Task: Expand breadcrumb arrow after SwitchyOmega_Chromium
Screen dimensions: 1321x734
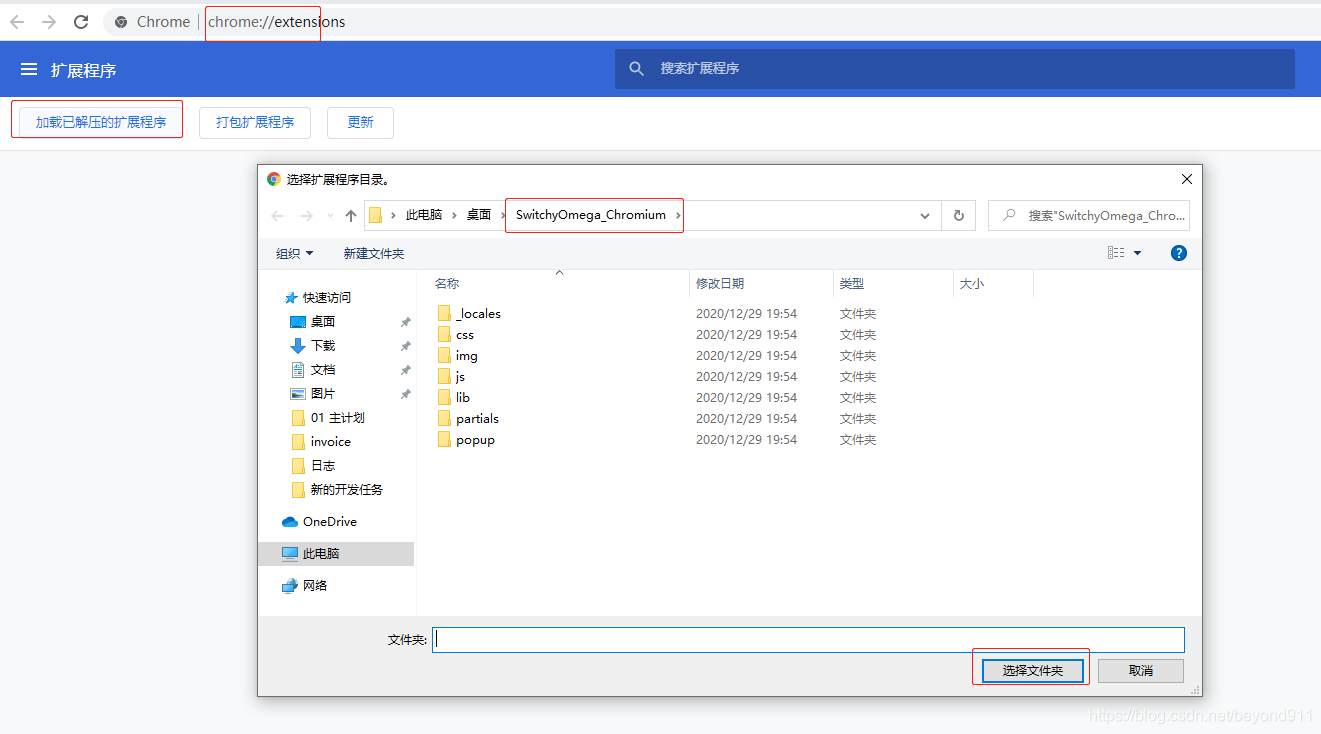Action: pos(678,215)
